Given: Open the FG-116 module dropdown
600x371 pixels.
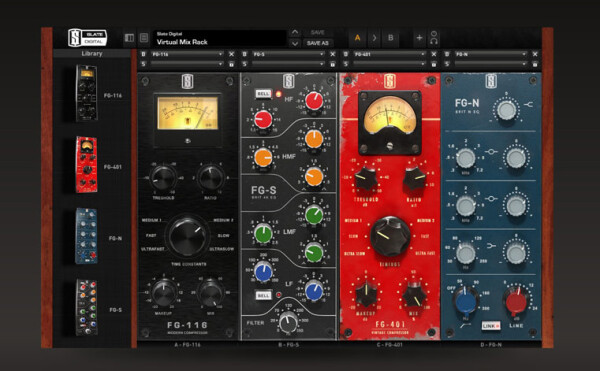Looking at the screenshot, I should click(187, 54).
